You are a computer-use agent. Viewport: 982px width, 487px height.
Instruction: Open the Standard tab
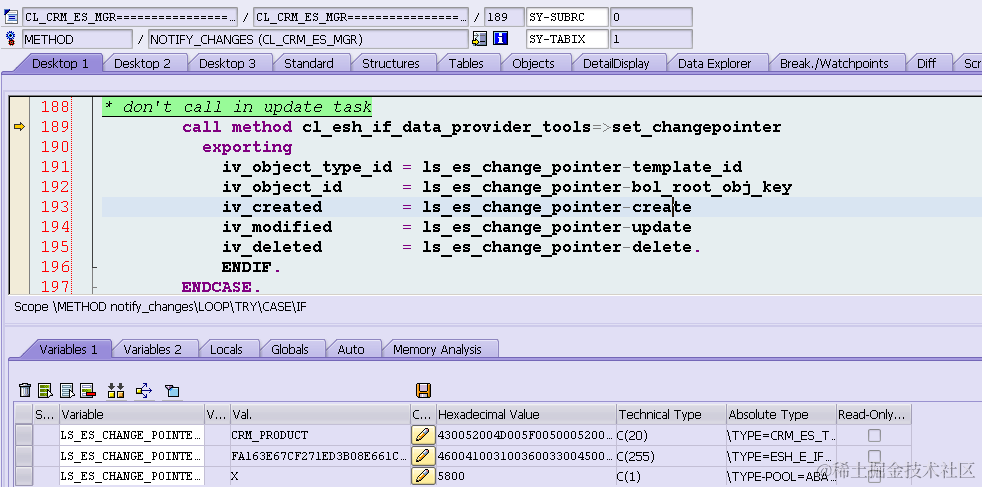point(308,63)
